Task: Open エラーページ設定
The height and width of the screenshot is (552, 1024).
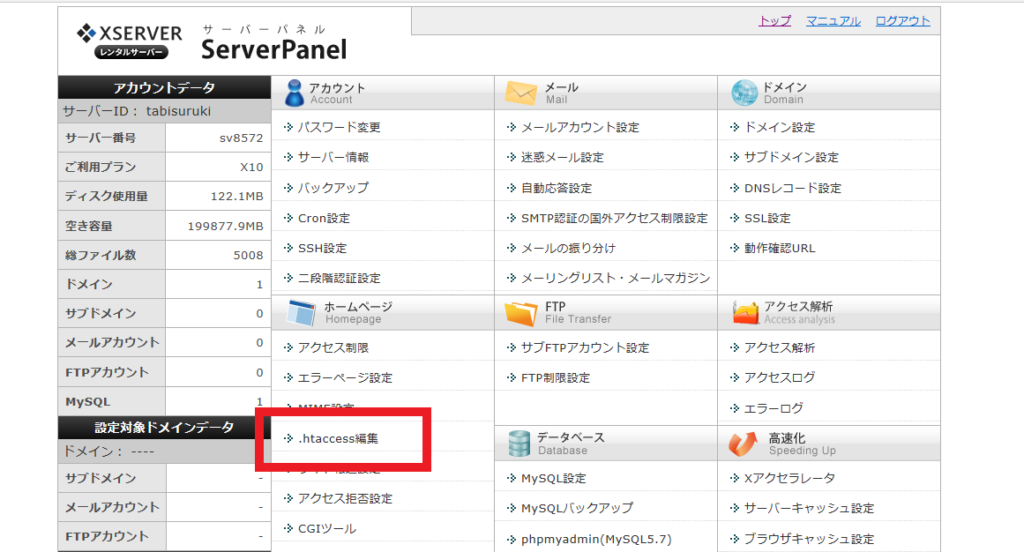Action: [345, 378]
